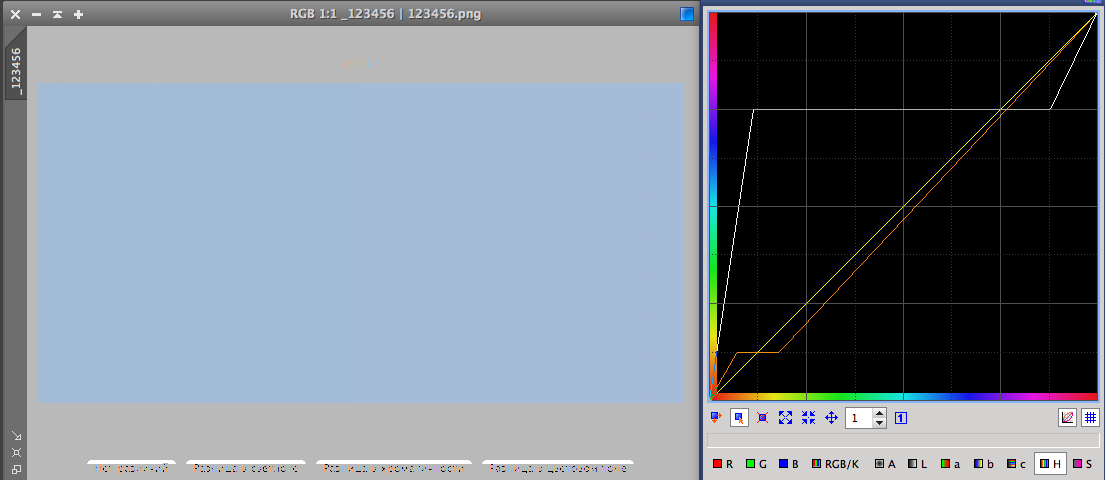Image resolution: width=1105 pixels, height=480 pixels.
Task: Click the zoom factor field showing 1
Action: (859, 418)
